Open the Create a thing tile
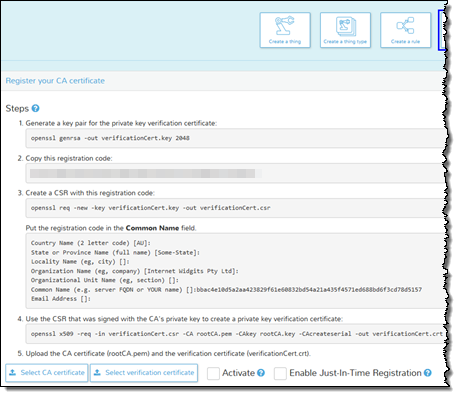 pyautogui.click(x=285, y=30)
